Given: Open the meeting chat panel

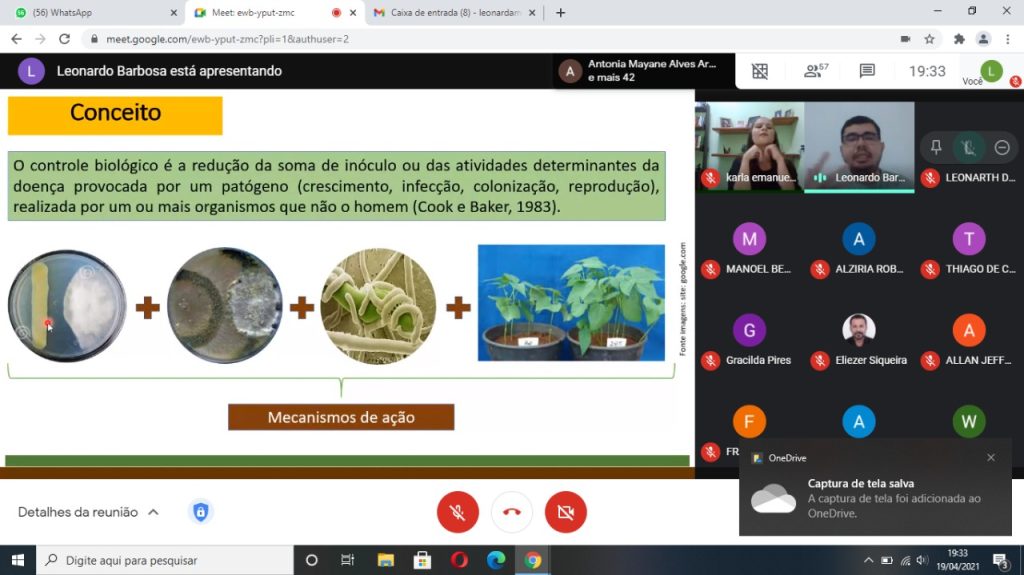Looking at the screenshot, I should (867, 71).
